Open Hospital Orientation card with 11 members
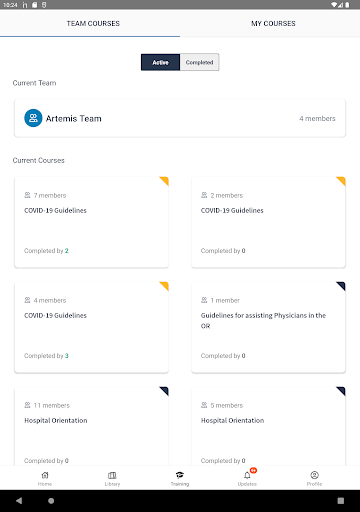This screenshot has width=360, height=512. click(91, 426)
